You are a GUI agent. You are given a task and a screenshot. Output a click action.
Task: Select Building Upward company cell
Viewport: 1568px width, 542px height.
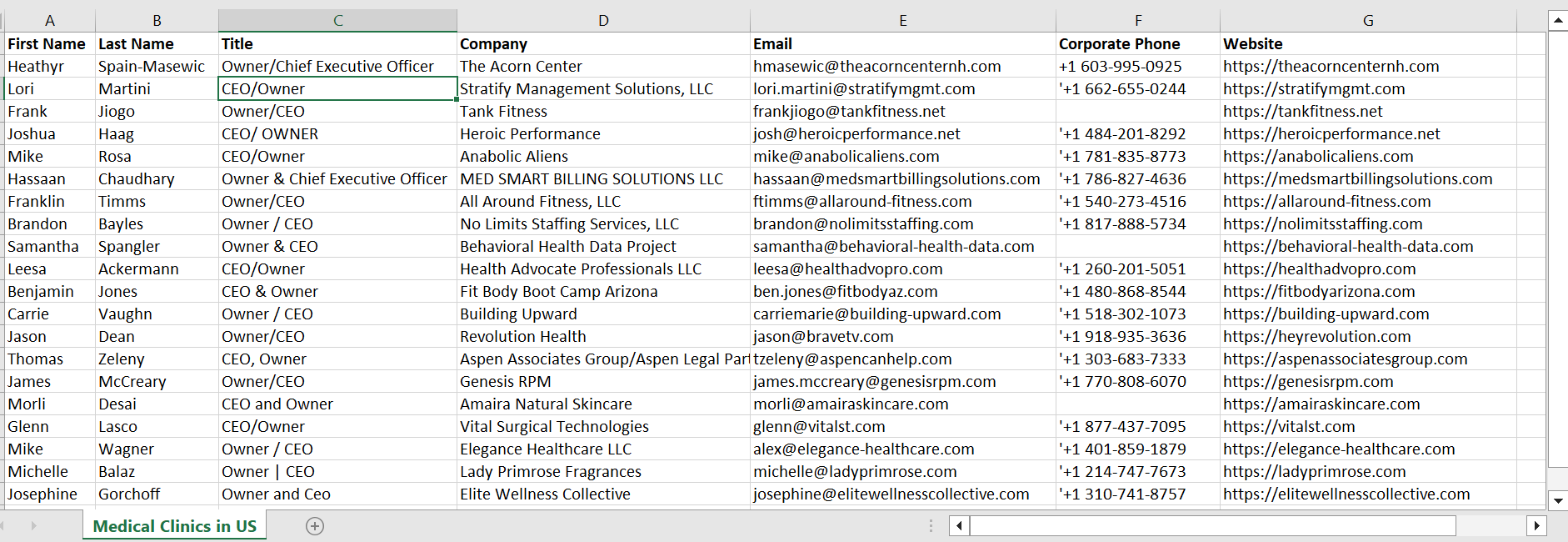(603, 314)
